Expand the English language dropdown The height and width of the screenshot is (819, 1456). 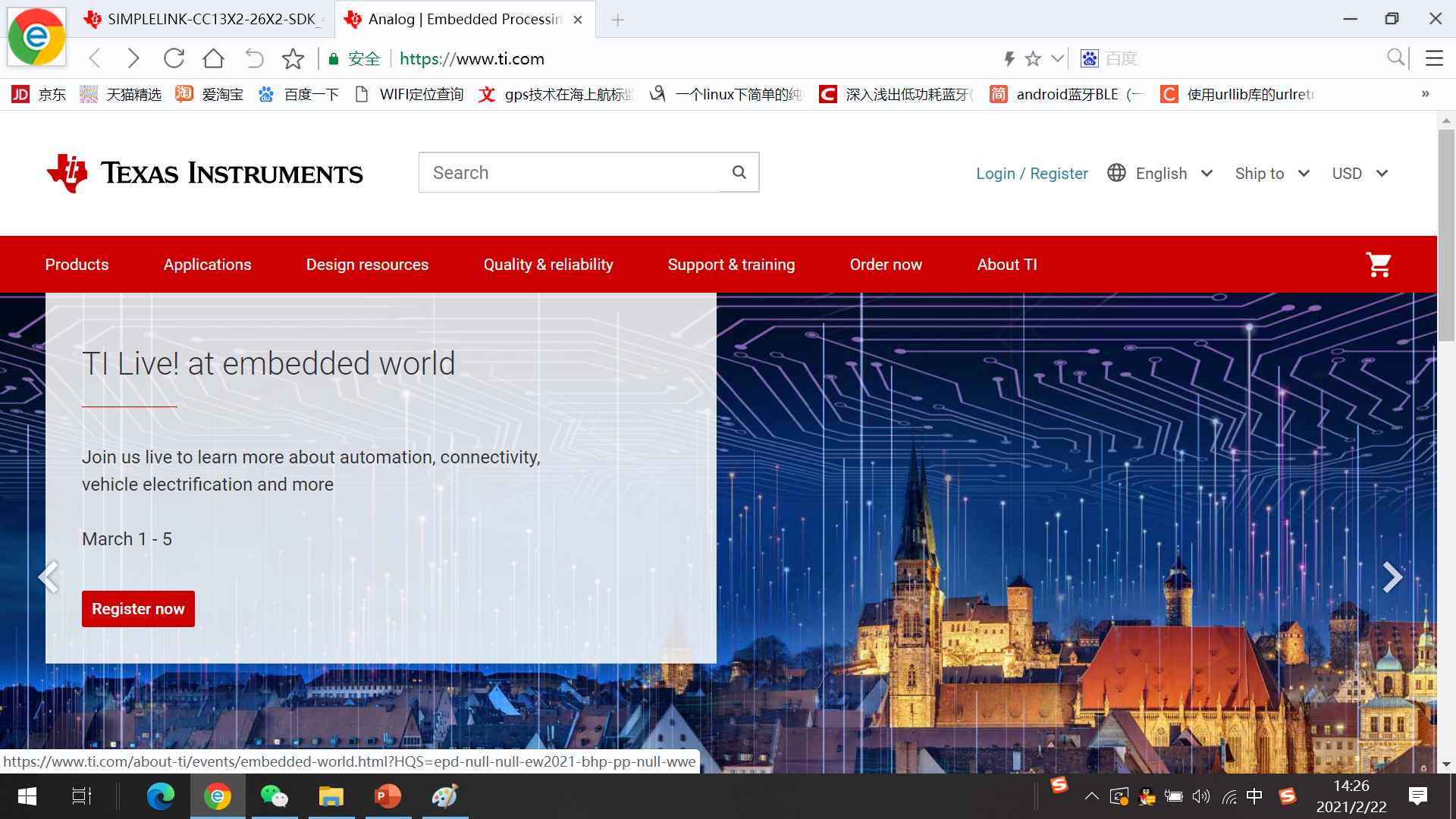(x=1161, y=174)
